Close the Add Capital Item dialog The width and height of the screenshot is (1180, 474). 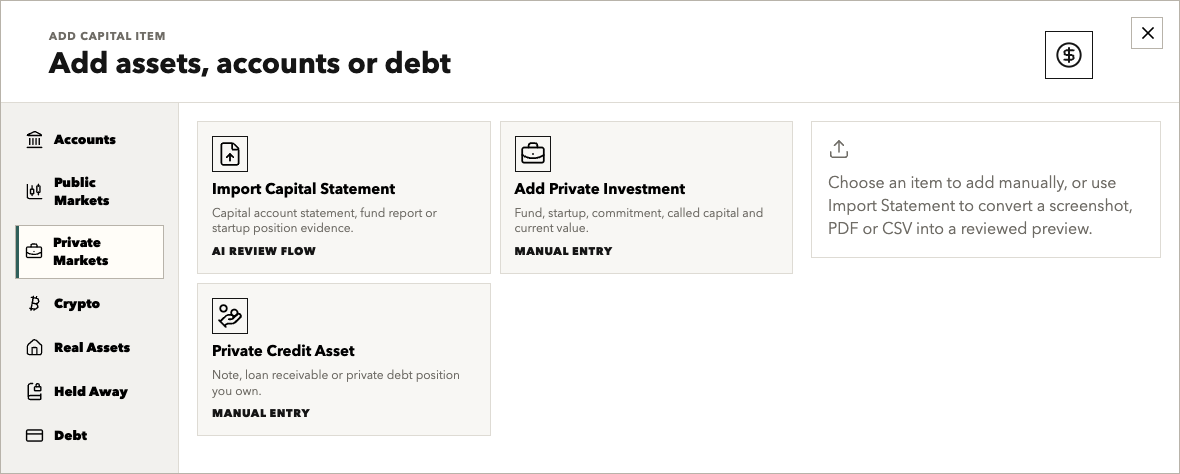1147,33
